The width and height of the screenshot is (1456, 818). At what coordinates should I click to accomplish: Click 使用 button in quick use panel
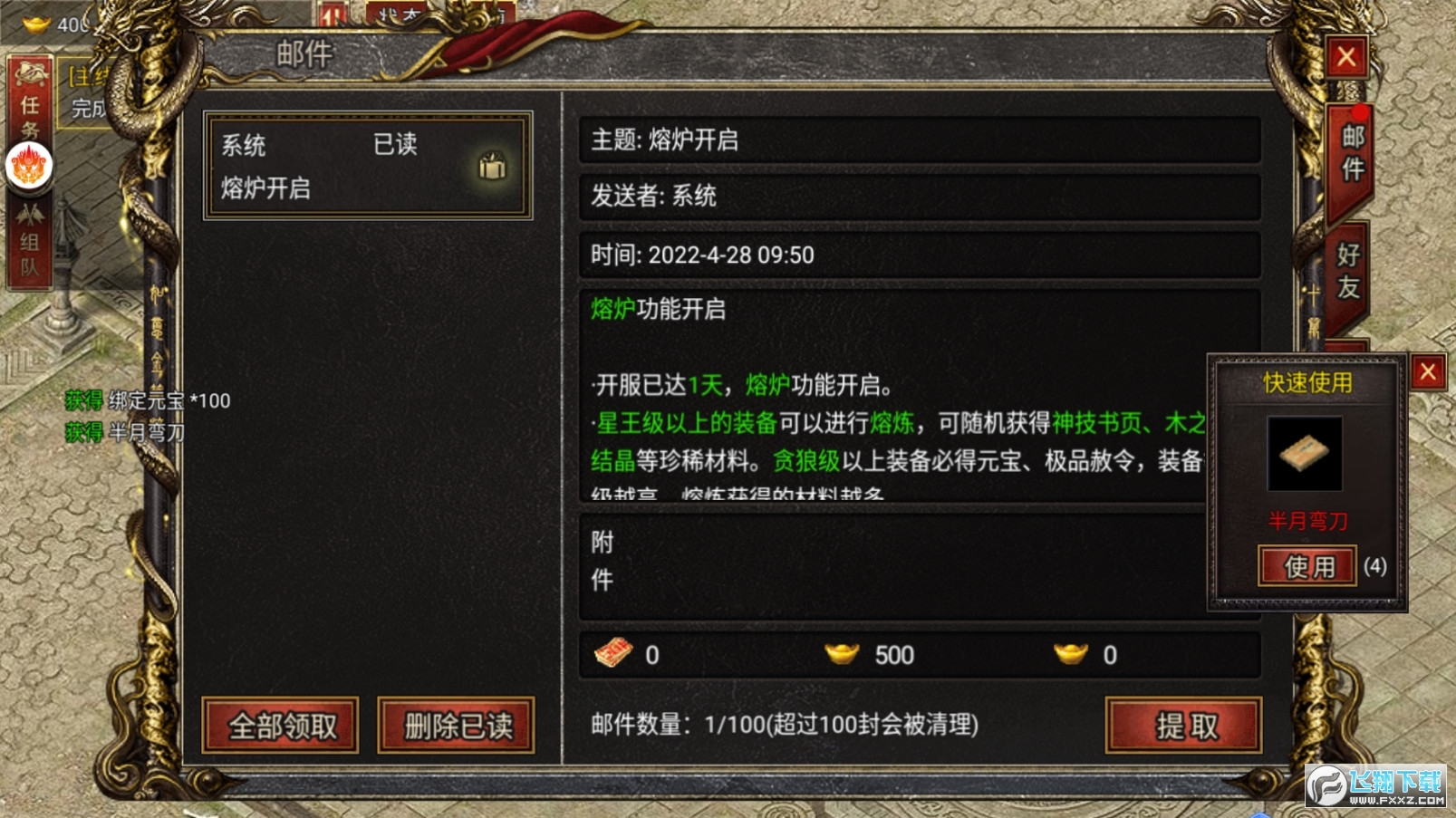point(1307,567)
